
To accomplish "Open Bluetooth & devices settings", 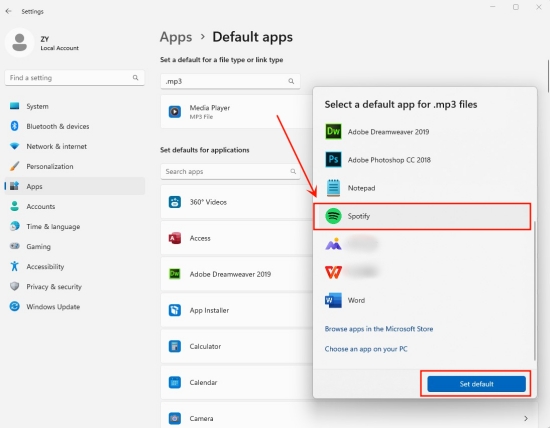I will point(75,126).
